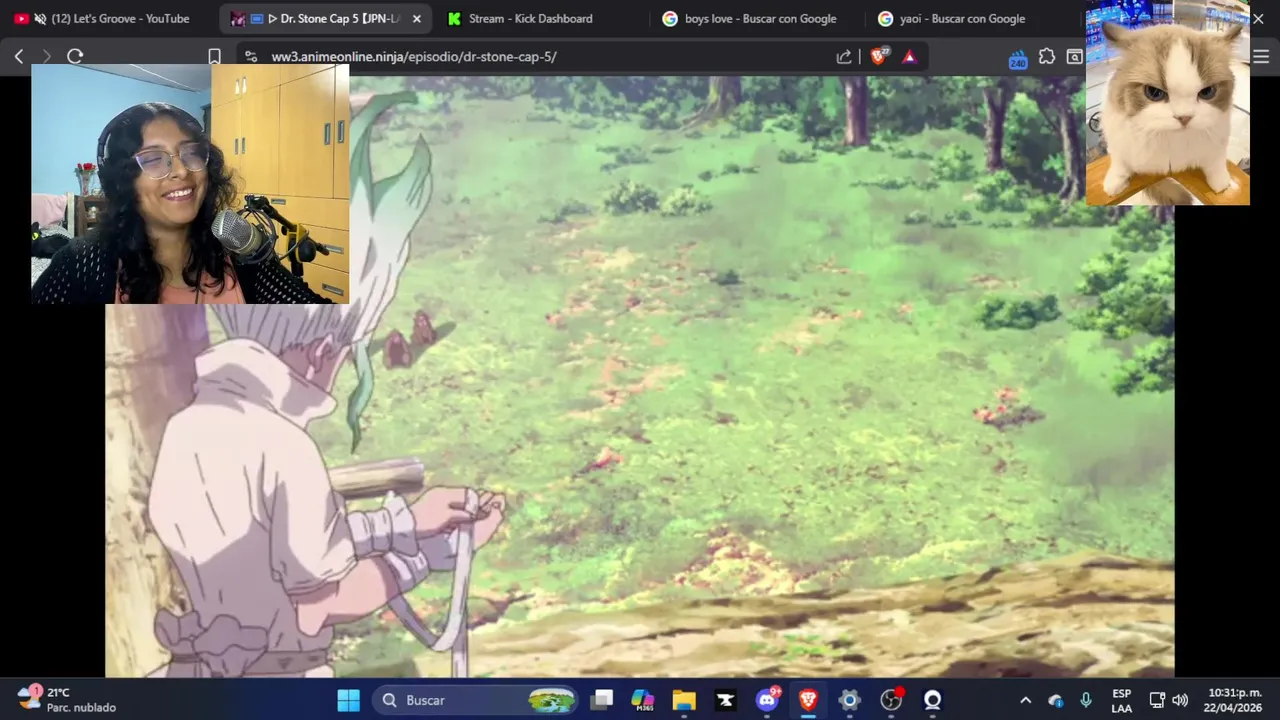1280x720 pixels.
Task: Open the Extensions puzzle piece menu
Action: (x=1047, y=56)
